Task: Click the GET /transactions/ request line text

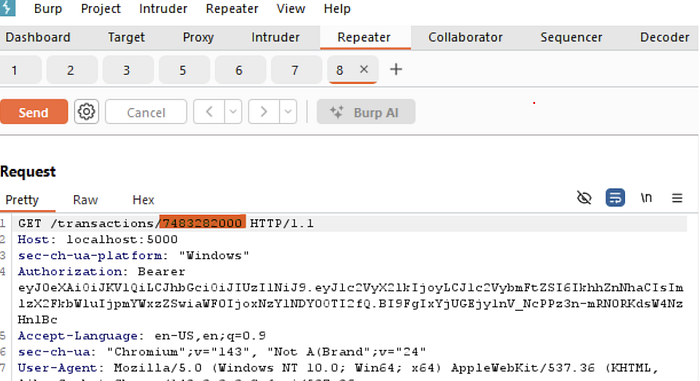Action: (88, 223)
